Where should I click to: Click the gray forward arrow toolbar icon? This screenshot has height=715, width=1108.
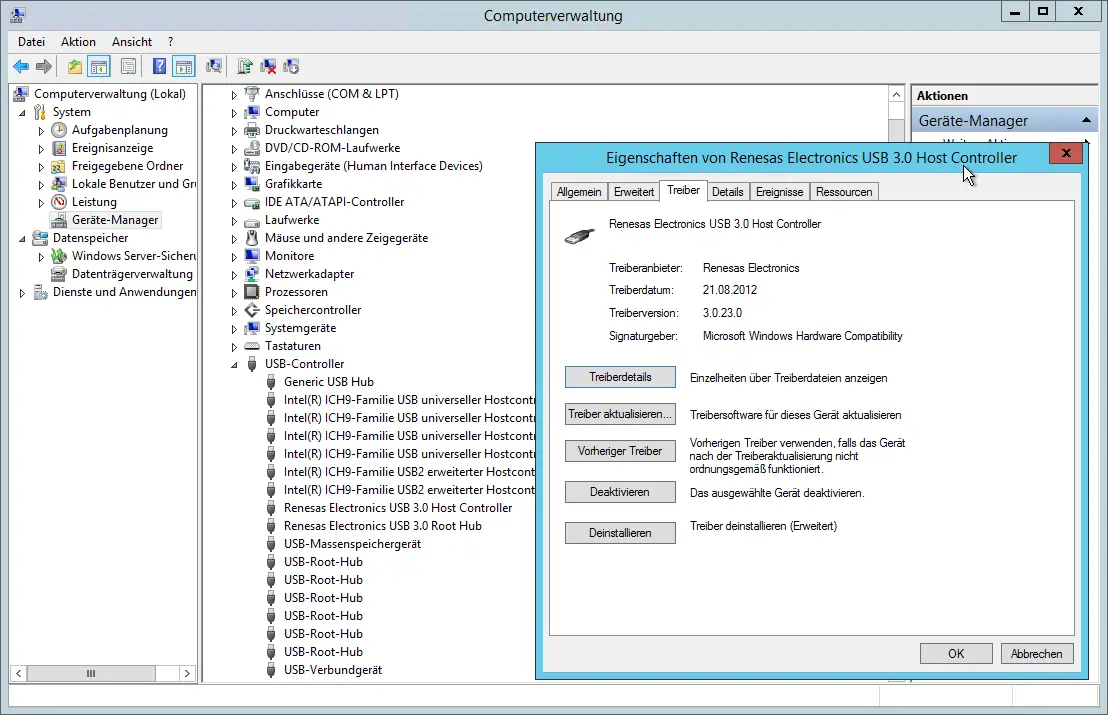[x=44, y=66]
